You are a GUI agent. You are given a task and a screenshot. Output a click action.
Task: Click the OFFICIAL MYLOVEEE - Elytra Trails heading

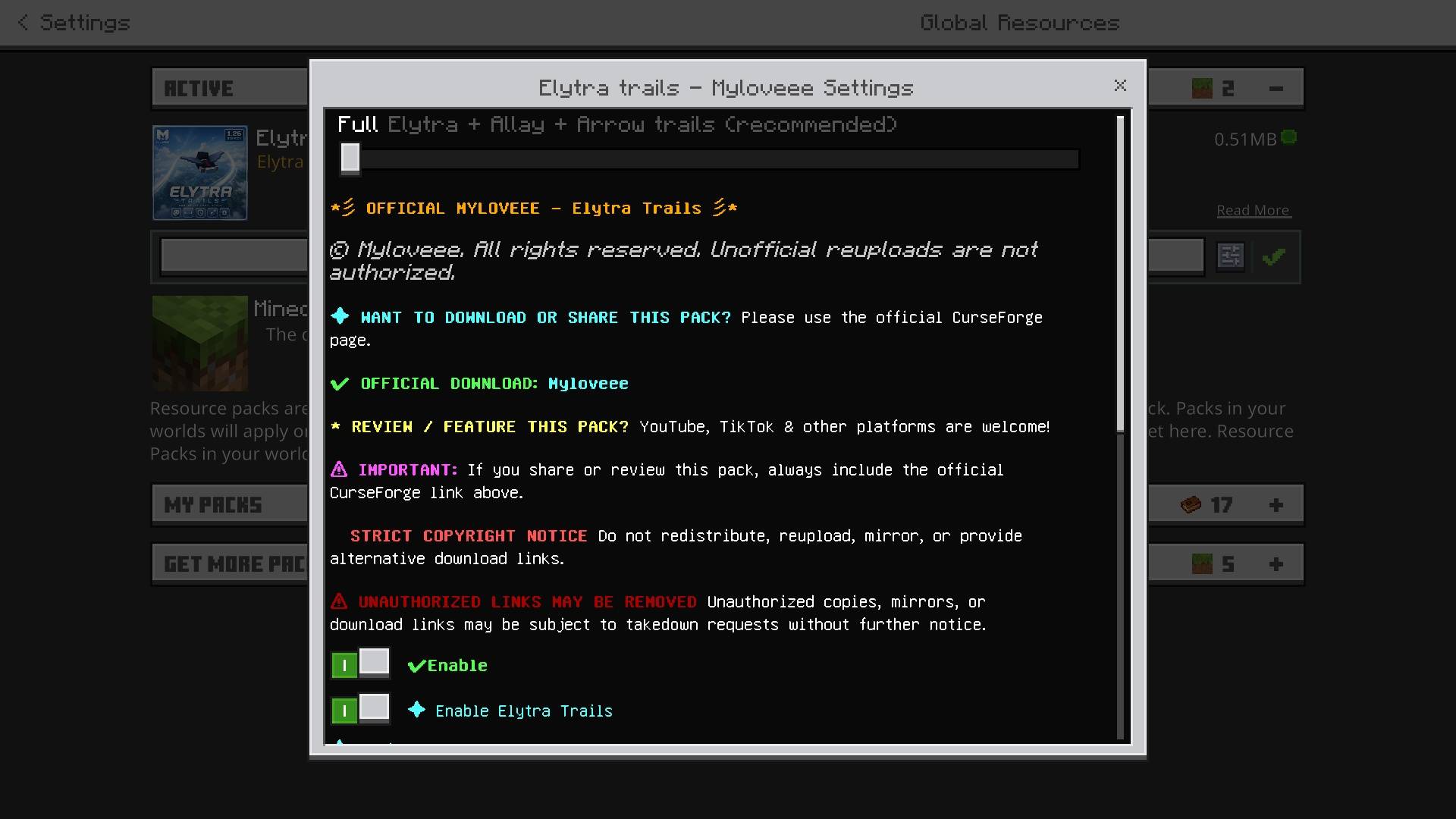pyautogui.click(x=534, y=209)
